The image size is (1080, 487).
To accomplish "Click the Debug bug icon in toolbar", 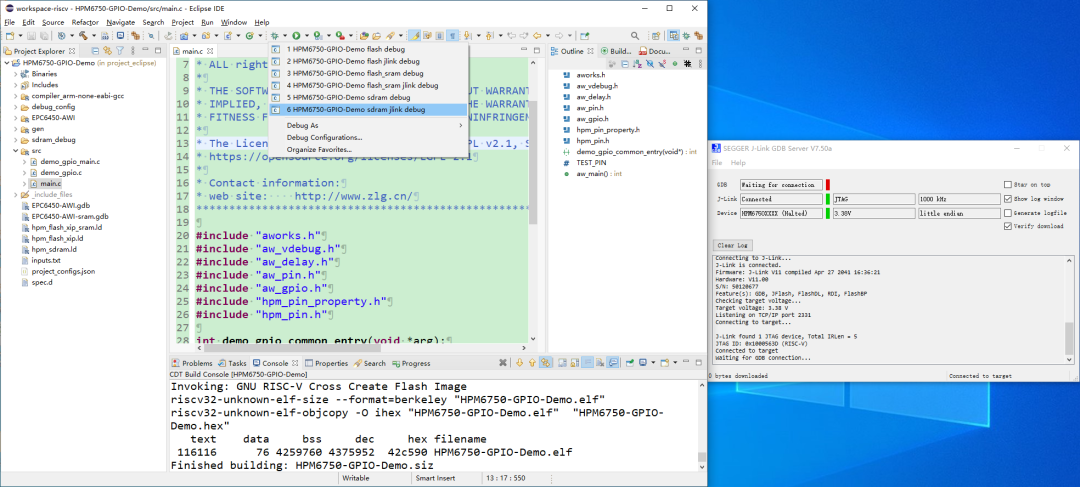I will [x=273, y=36].
